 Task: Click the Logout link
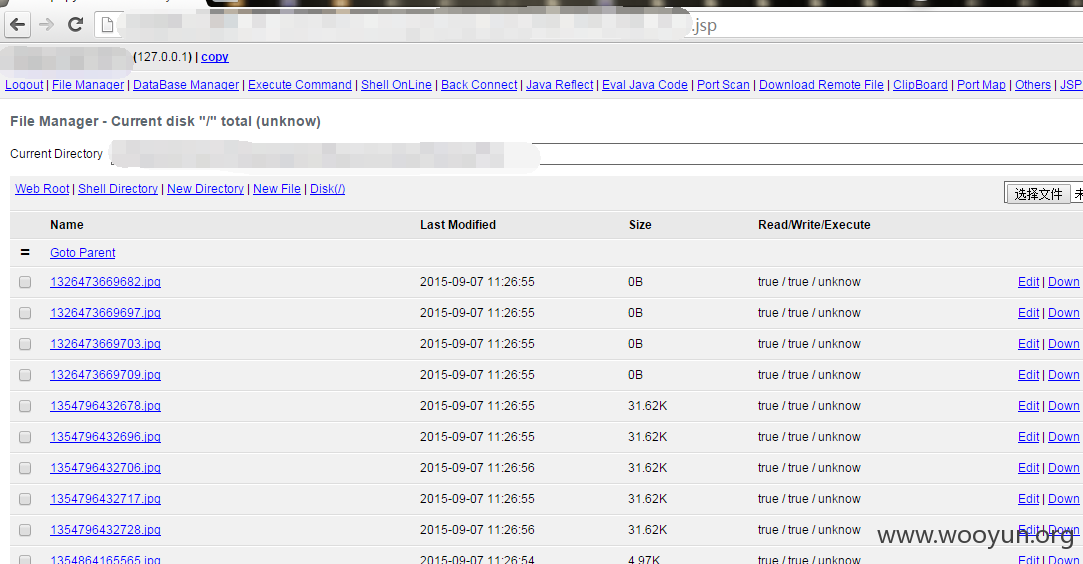pos(24,85)
